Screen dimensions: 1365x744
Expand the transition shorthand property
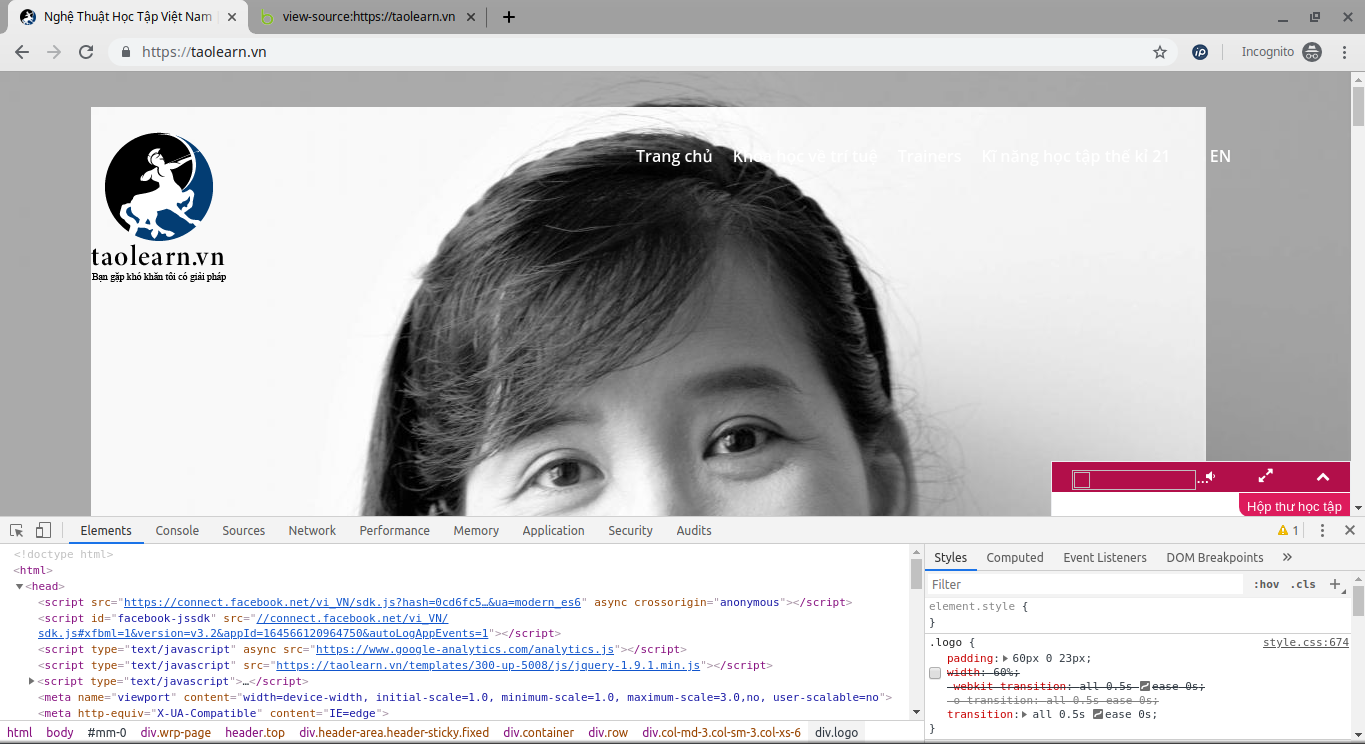pyautogui.click(x=1024, y=714)
